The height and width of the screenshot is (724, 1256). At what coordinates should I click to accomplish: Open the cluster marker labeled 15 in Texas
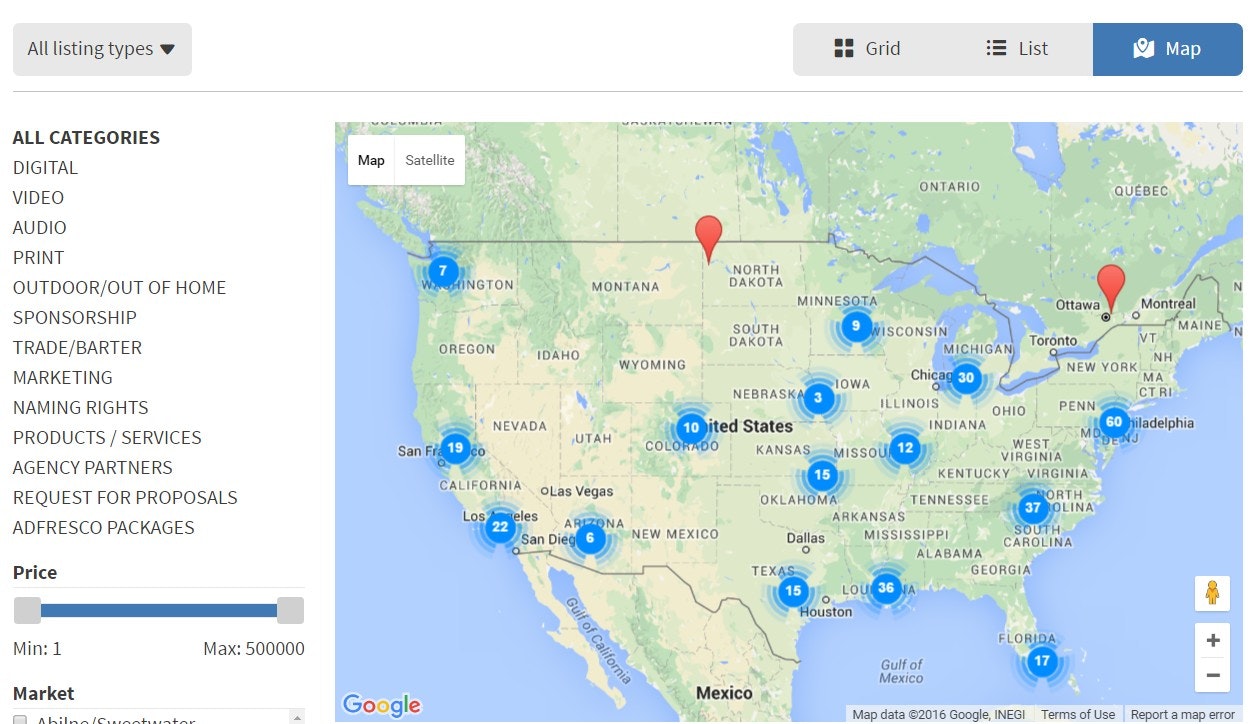(793, 591)
